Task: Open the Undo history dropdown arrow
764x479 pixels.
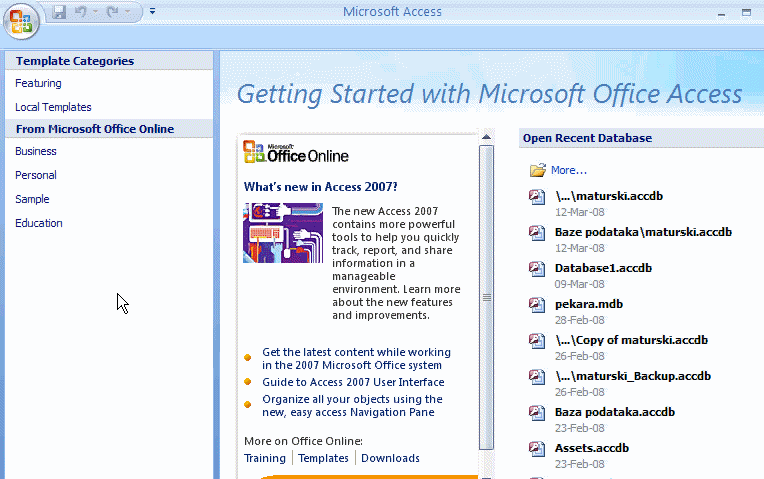Action: coord(96,12)
